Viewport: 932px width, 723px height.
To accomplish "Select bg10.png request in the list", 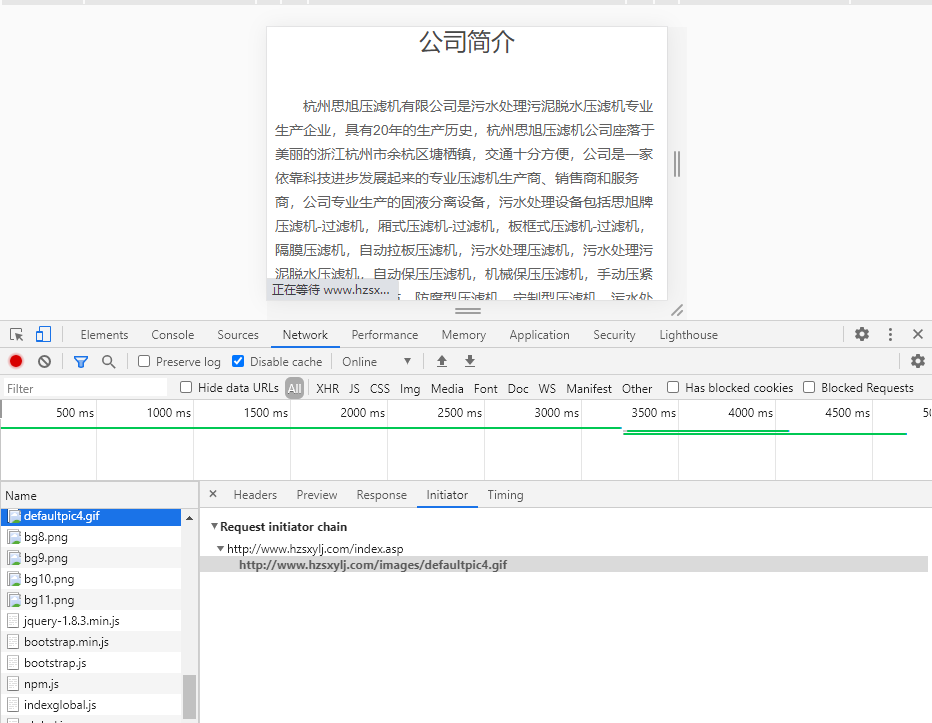I will coord(92,579).
